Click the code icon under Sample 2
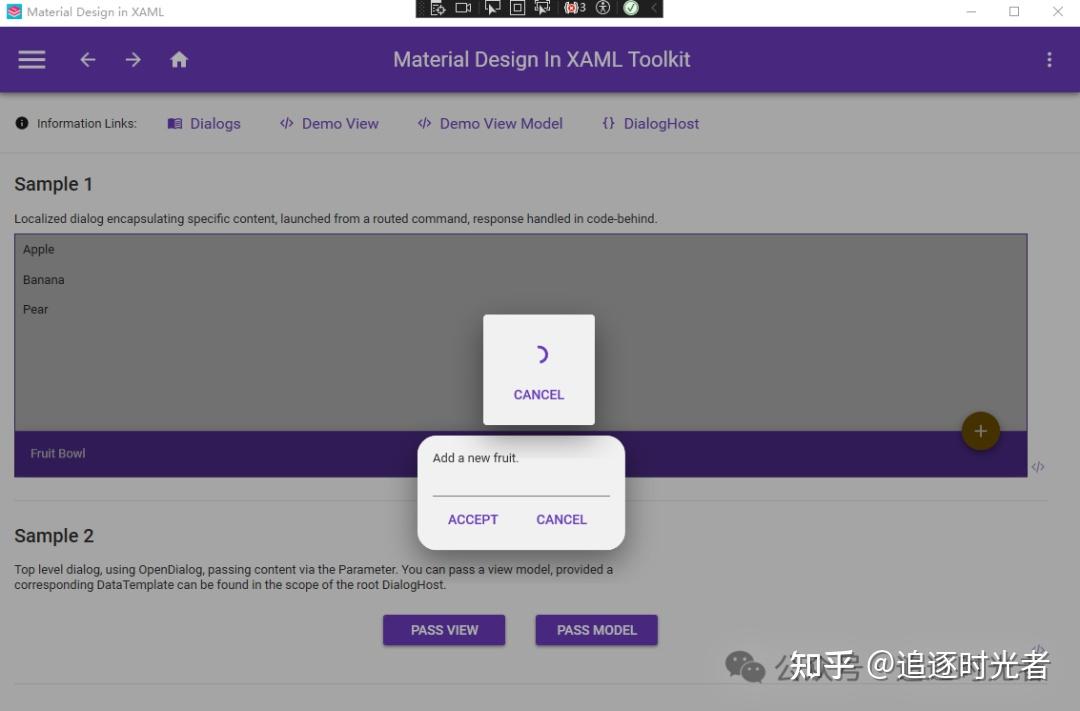Viewport: 1080px width, 711px height. pyautogui.click(x=1038, y=648)
